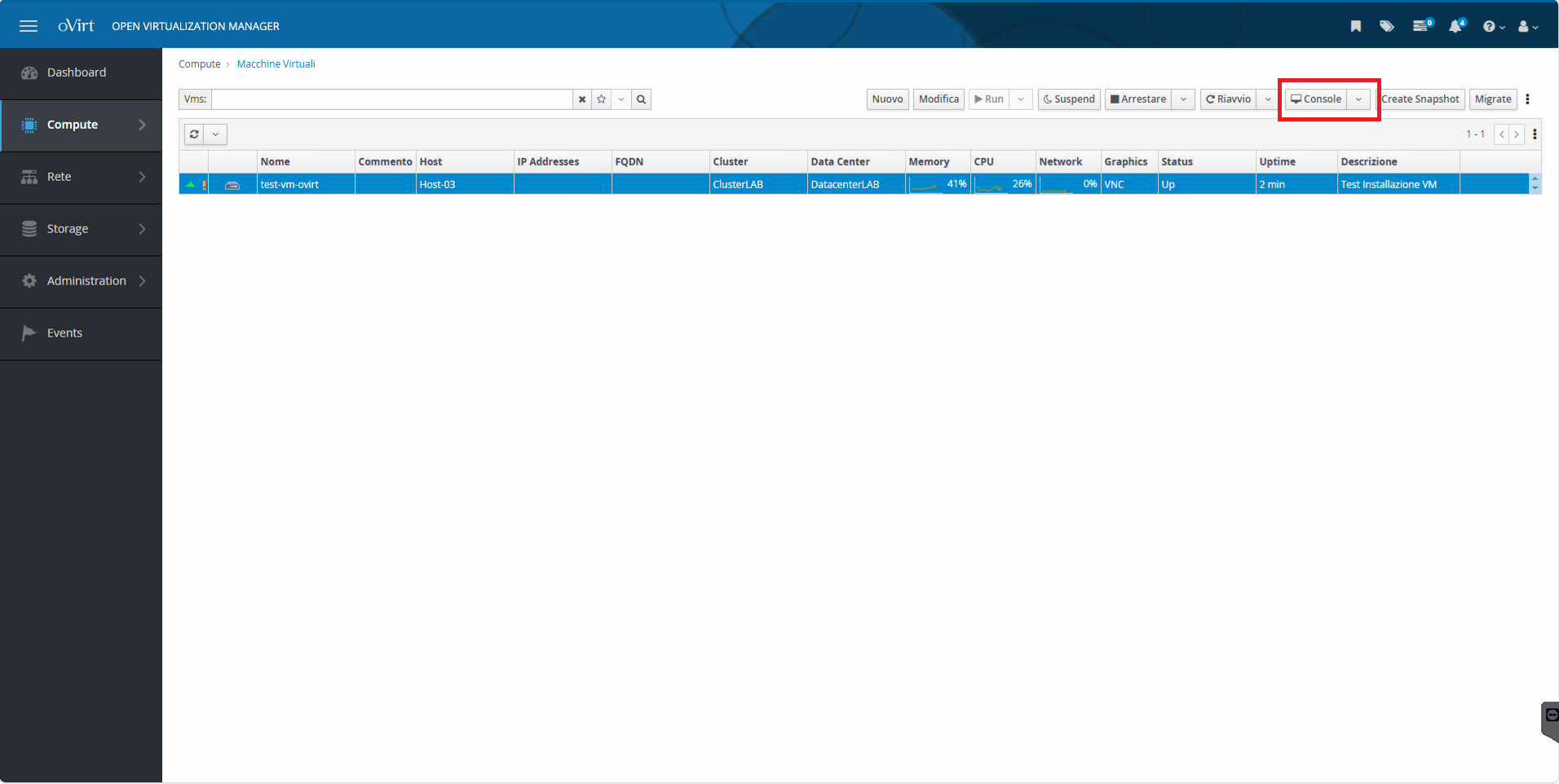Click the Host-03 cell
1559x784 pixels.
pos(465,185)
